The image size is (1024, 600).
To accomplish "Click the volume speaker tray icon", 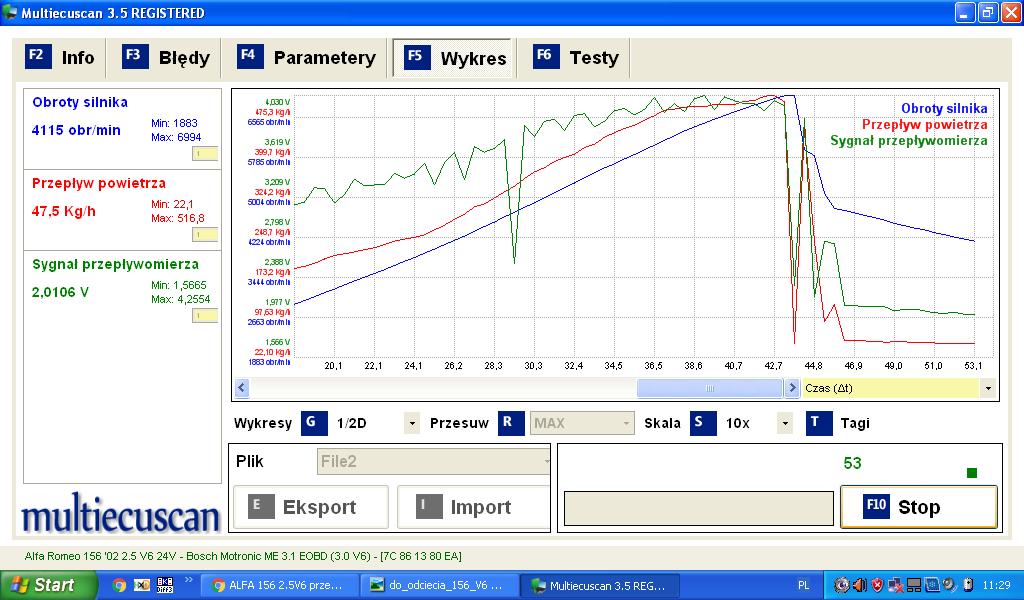I will click(x=859, y=585).
